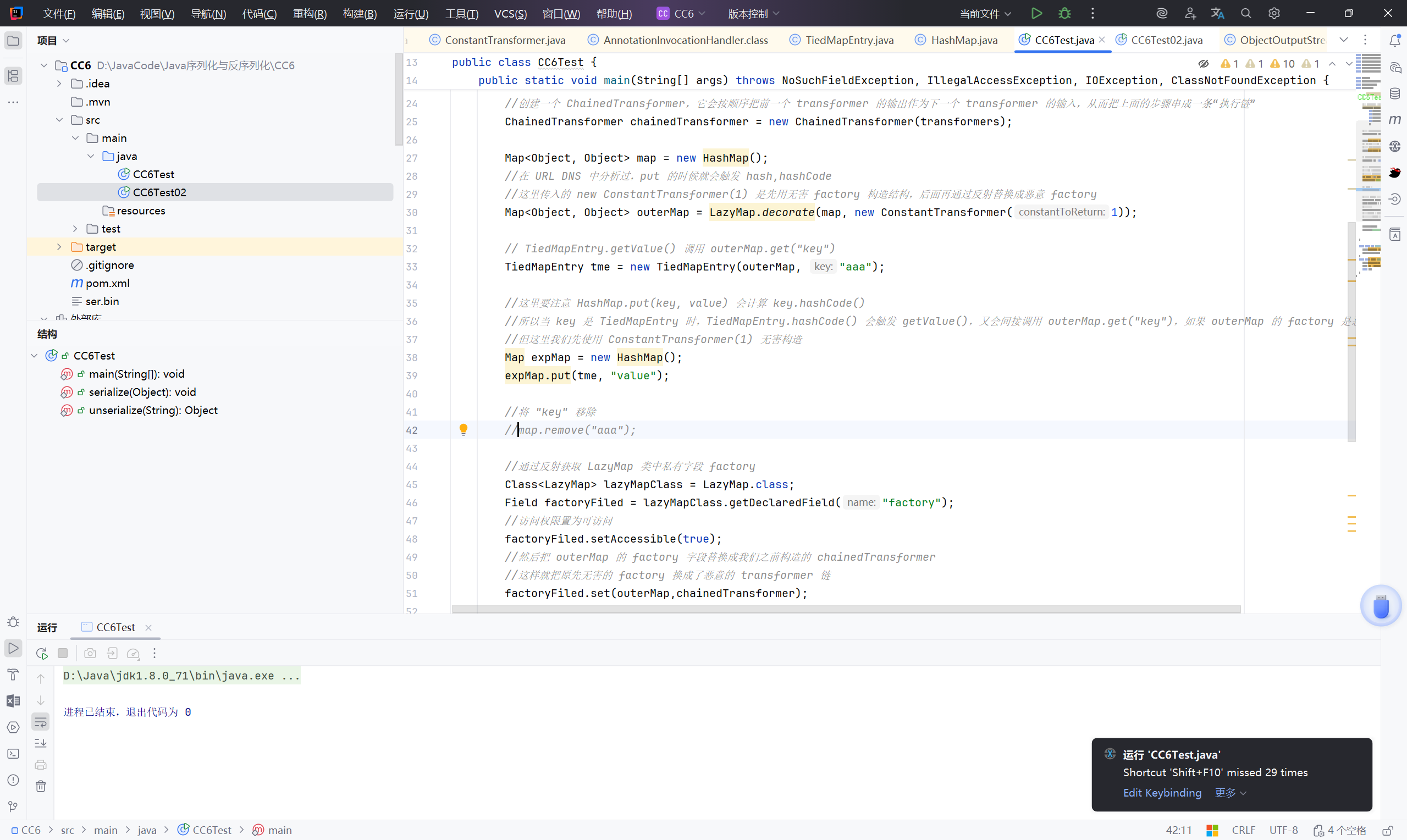Image resolution: width=1407 pixels, height=840 pixels.
Task: Open the 重构(R) menu
Action: (310, 14)
